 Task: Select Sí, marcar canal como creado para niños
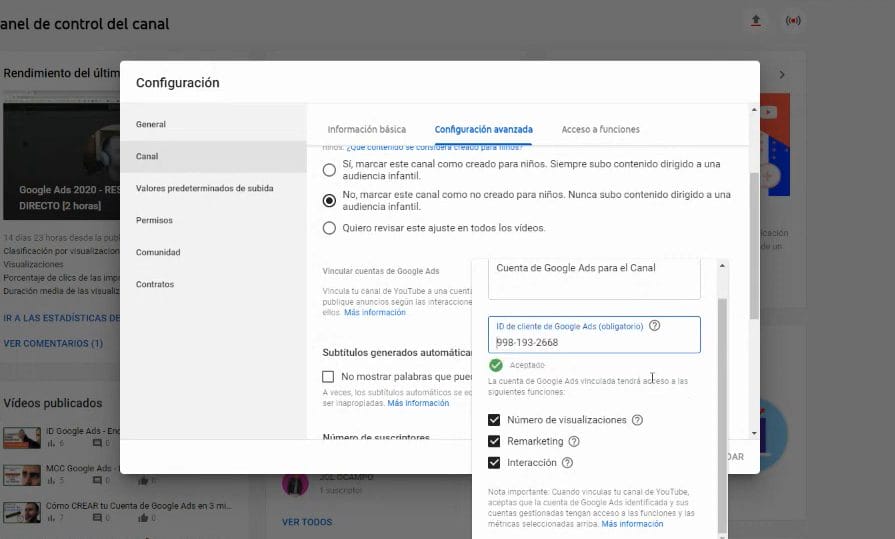329,170
